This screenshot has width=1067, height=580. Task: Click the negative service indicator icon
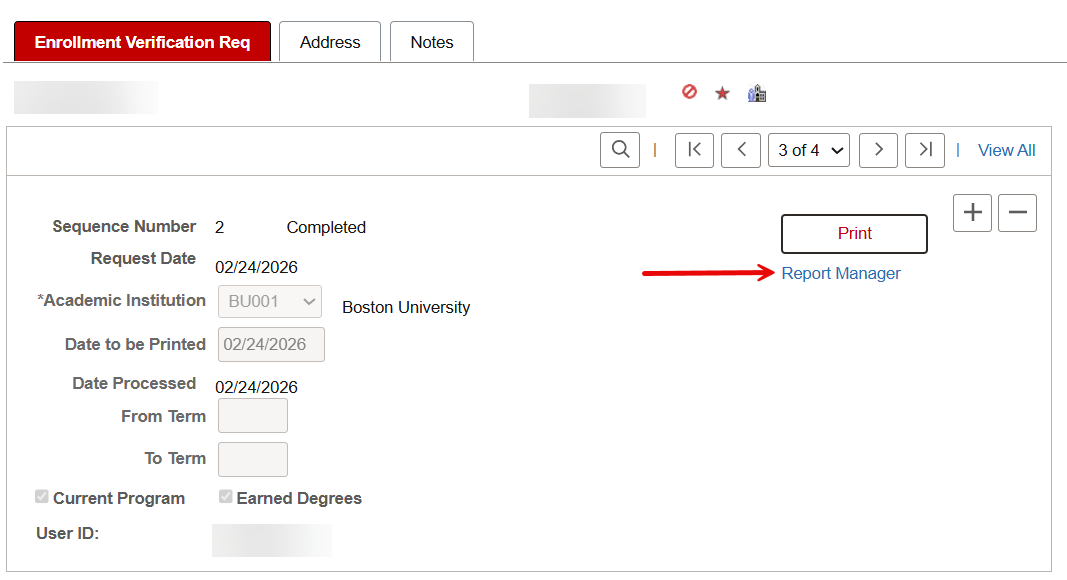click(x=689, y=91)
